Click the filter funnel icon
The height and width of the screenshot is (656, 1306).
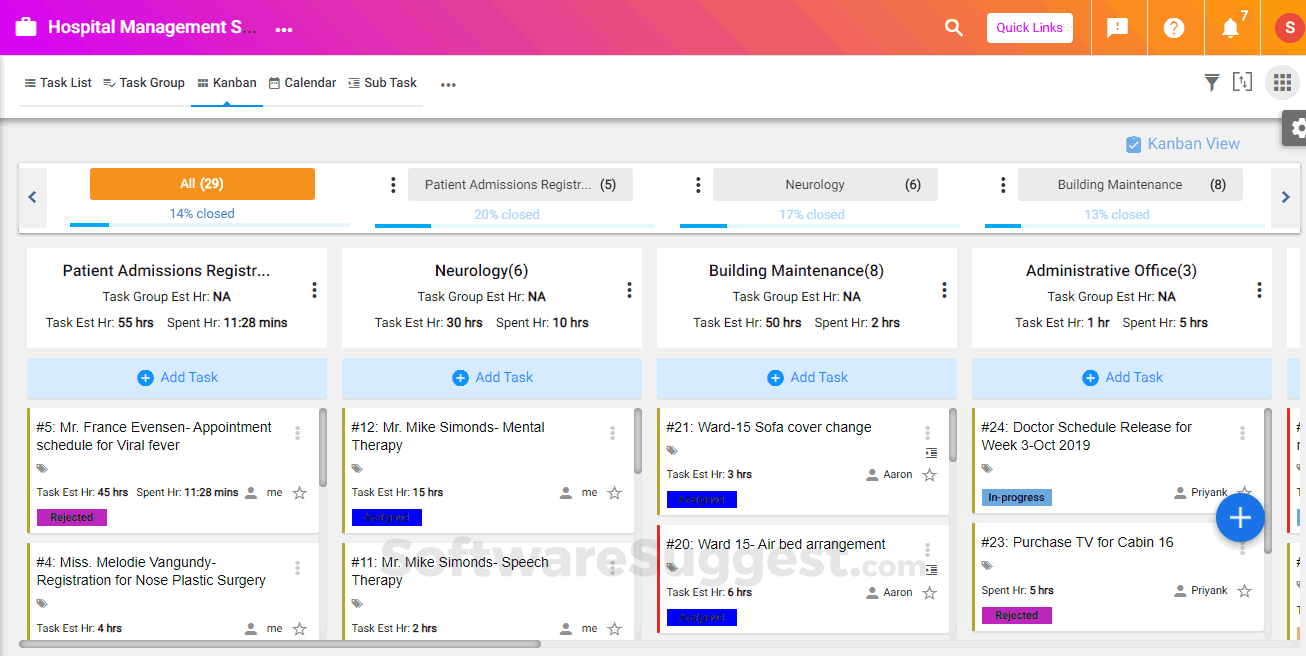1211,83
